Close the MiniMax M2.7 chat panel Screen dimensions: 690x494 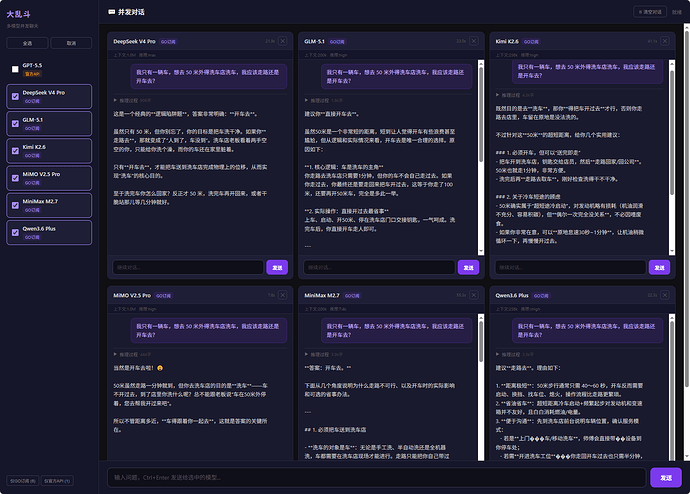tap(473, 295)
